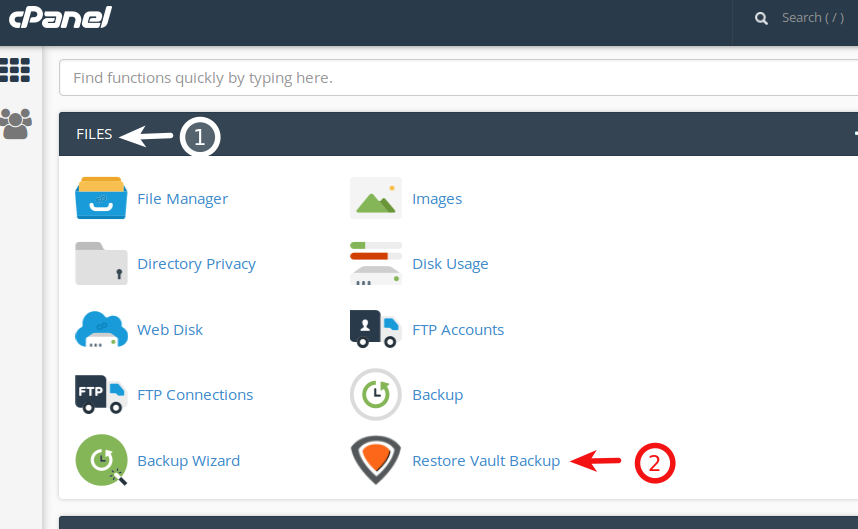This screenshot has width=858, height=529.
Task: Open the Disk Usage link
Action: (x=450, y=264)
